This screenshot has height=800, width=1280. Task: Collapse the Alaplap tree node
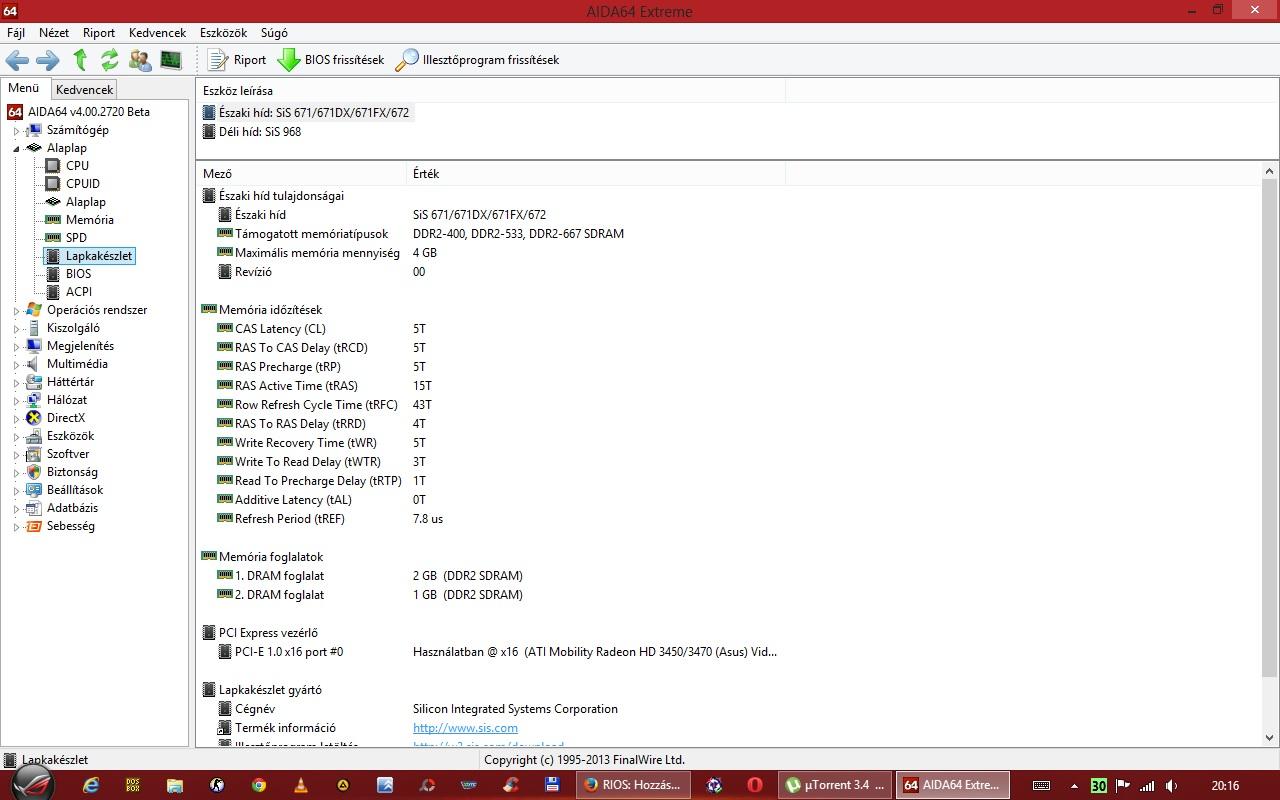pyautogui.click(x=15, y=148)
